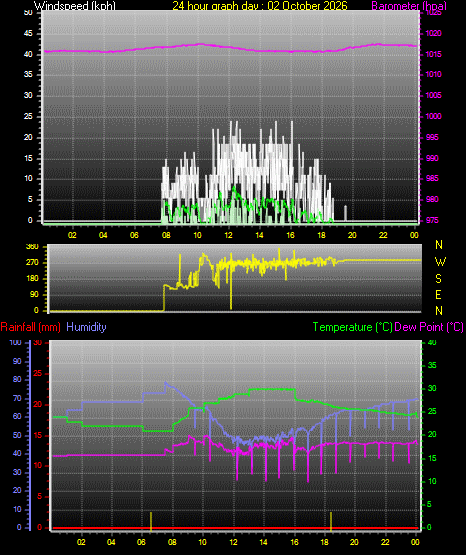Click the '270' wind direction axis value
The image size is (466, 555).
(x=32, y=263)
